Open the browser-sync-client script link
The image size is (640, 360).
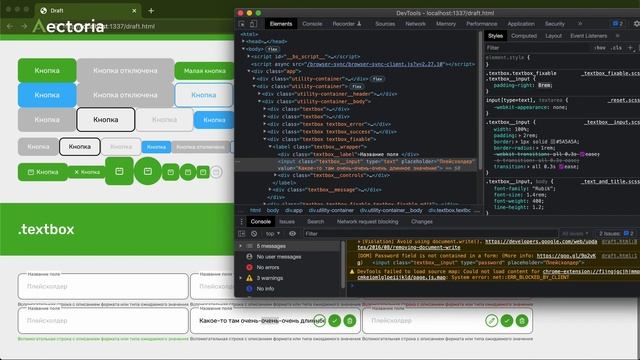[x=375, y=64]
